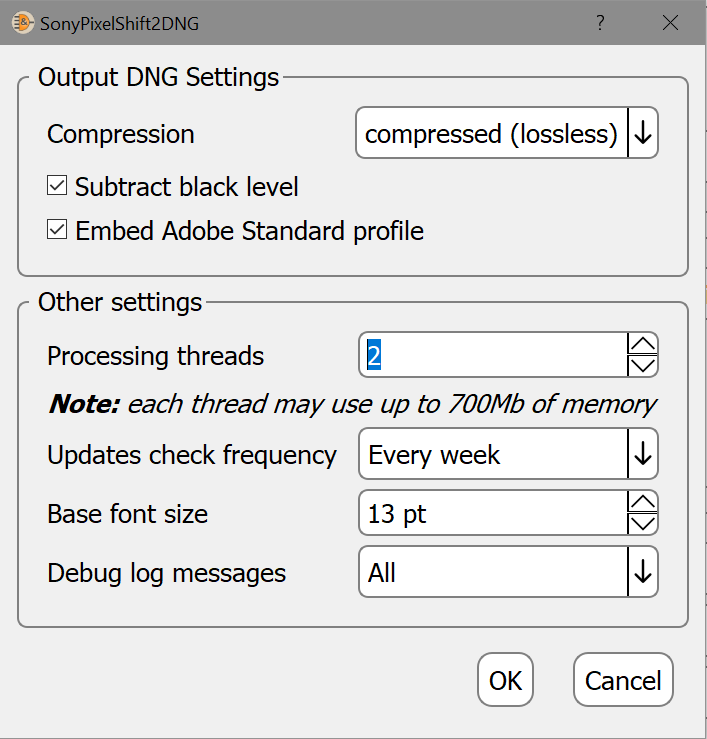Click the SonyPixelShift2DNG window title text
The image size is (707, 739).
(119, 23)
